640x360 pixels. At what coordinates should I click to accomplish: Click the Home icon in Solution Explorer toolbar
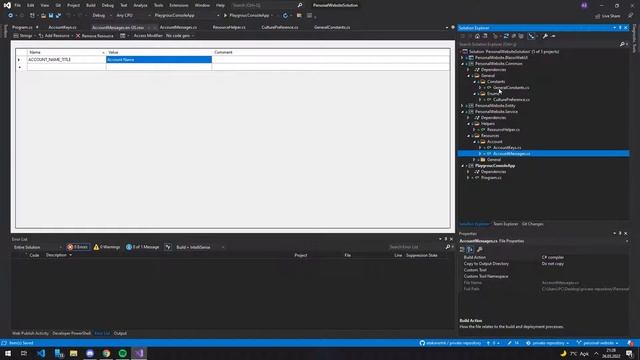[477, 36]
